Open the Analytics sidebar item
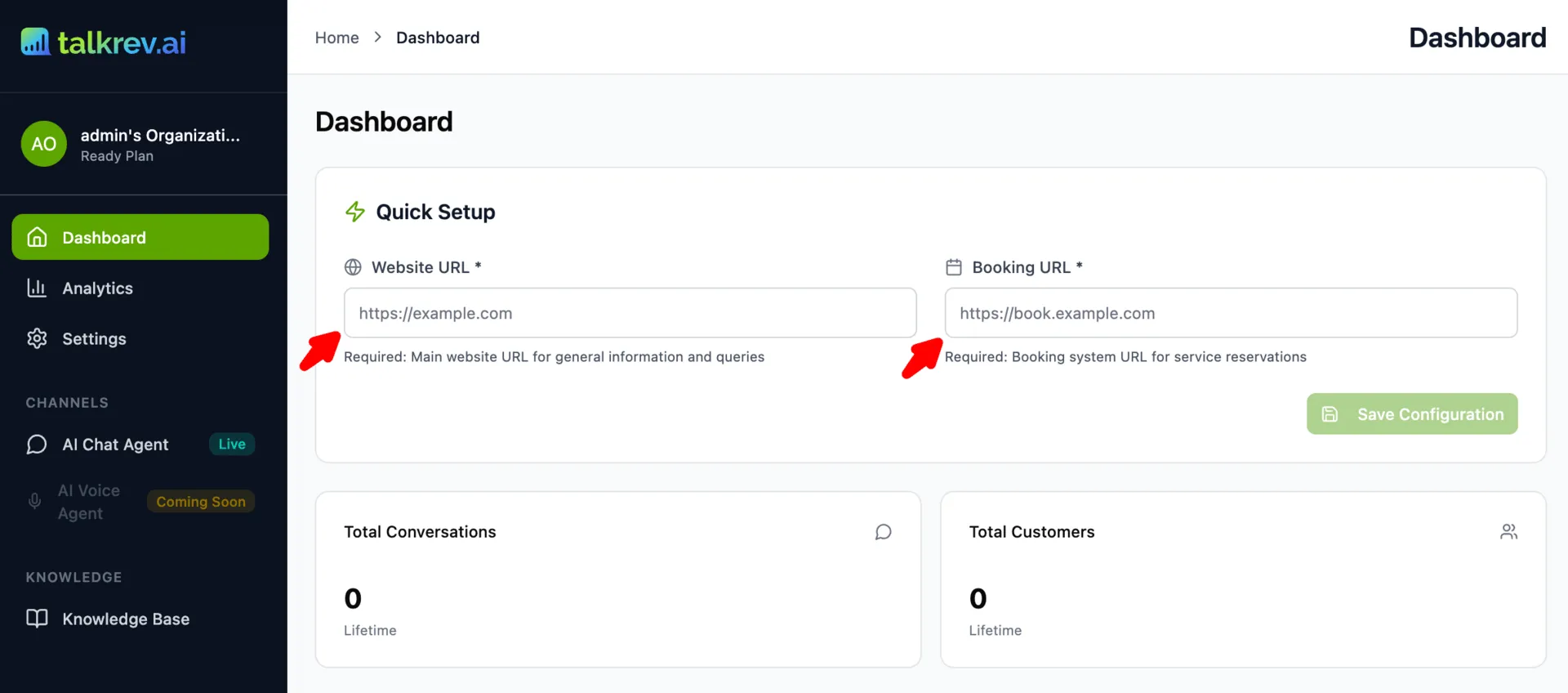 pyautogui.click(x=97, y=288)
